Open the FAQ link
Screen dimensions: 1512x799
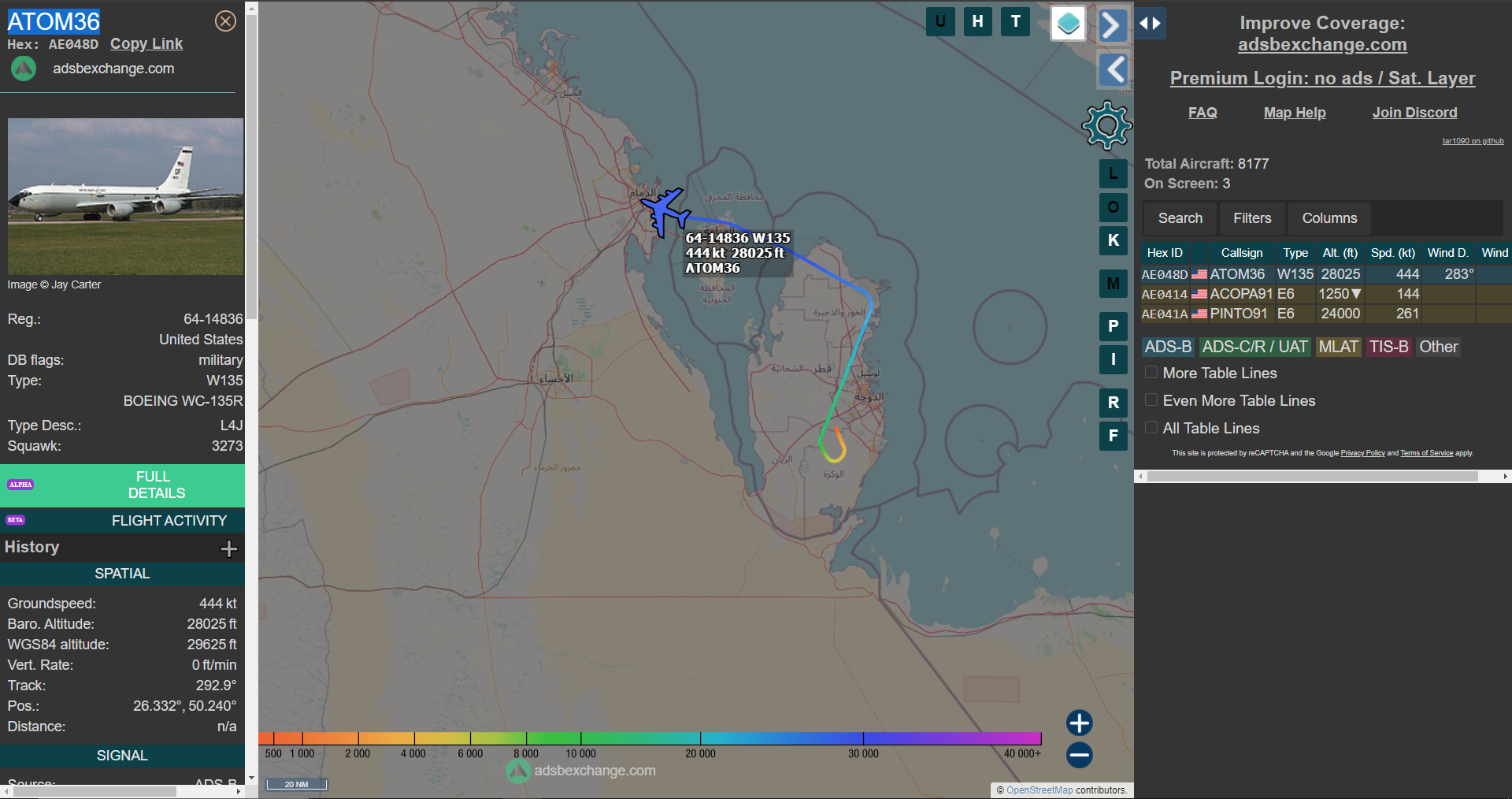[x=1202, y=113]
